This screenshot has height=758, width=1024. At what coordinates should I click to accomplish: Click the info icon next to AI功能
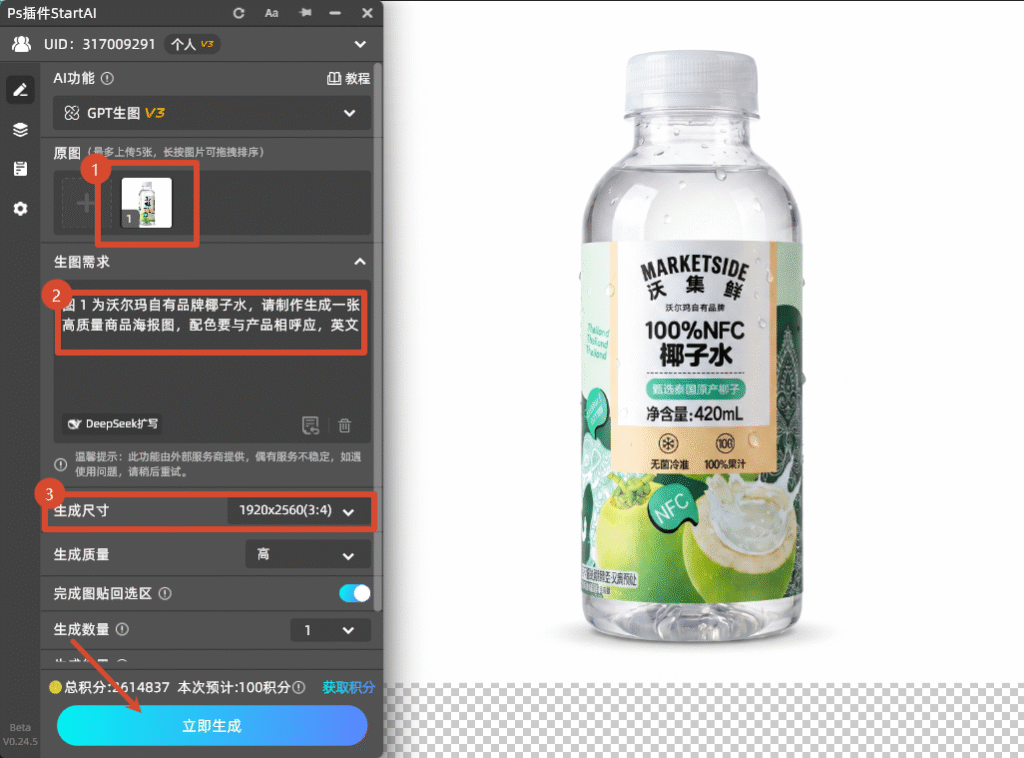point(108,78)
